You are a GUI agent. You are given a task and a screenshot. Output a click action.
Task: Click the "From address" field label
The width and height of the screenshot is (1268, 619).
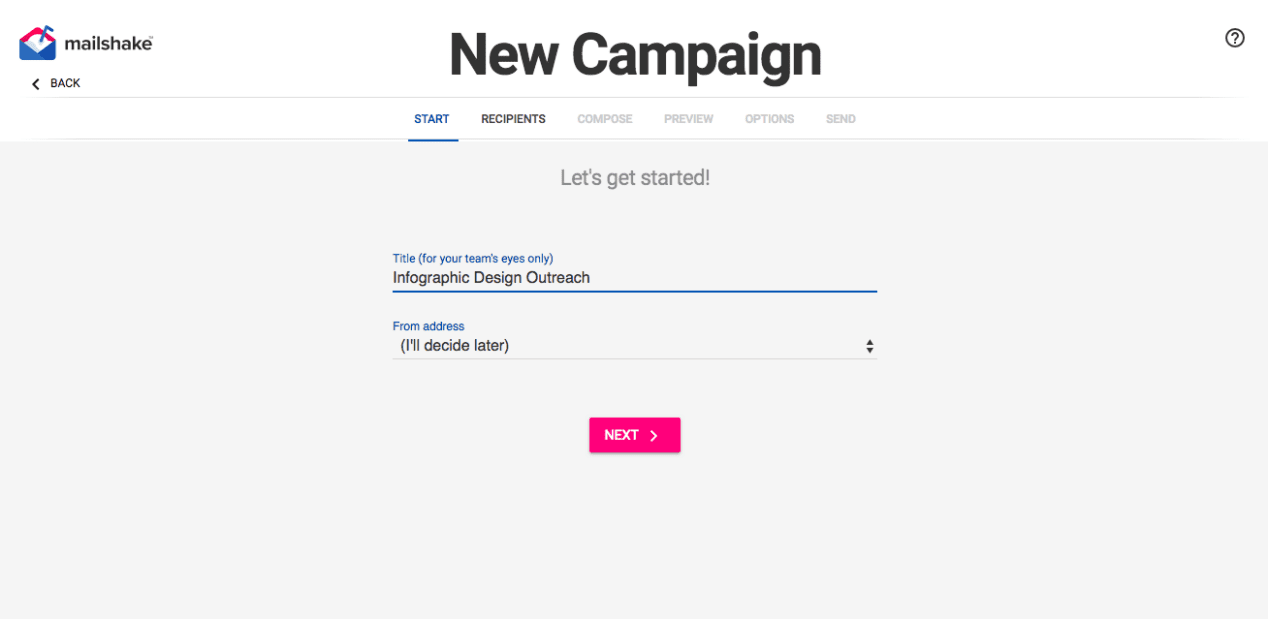(x=428, y=326)
